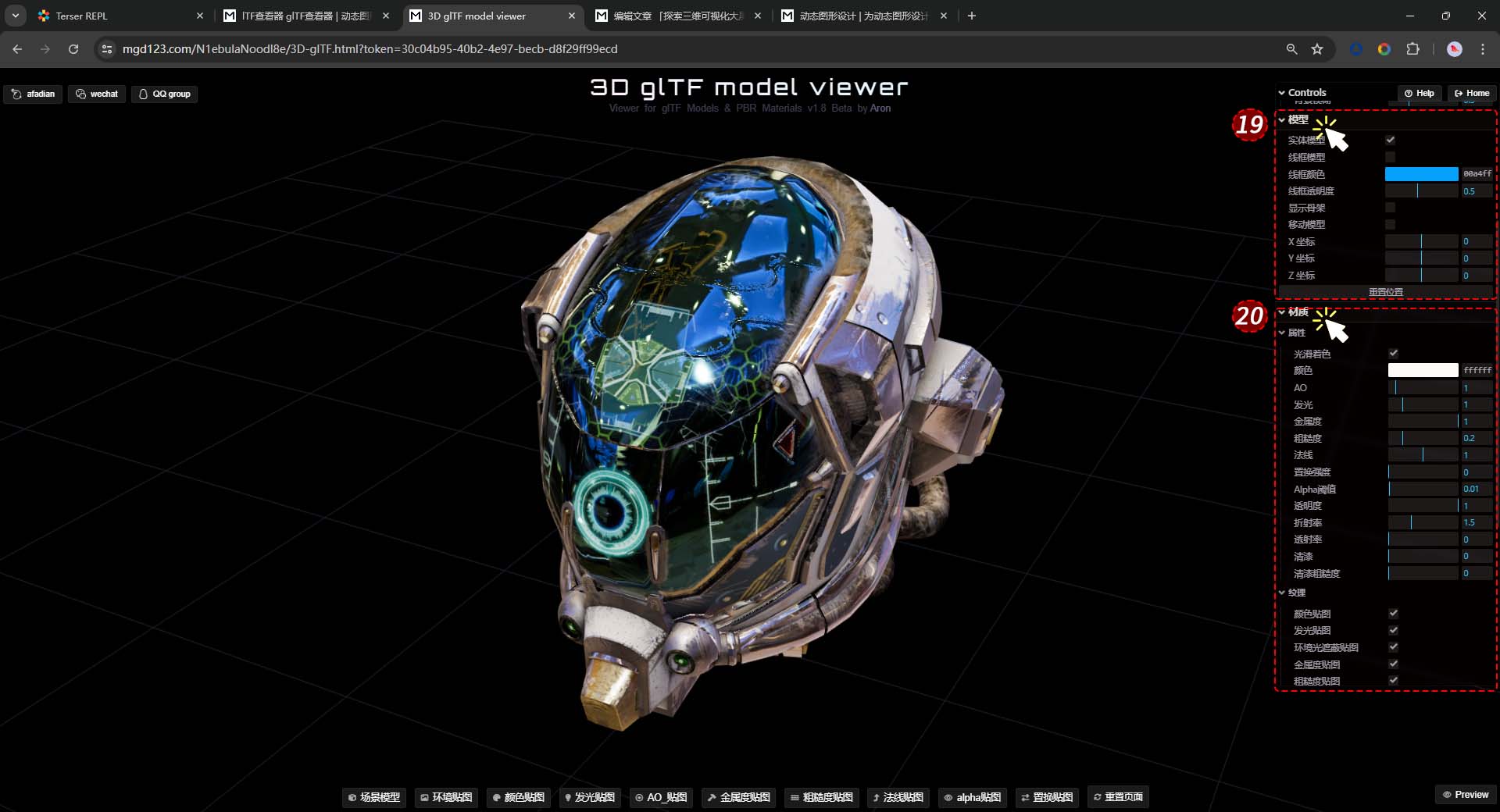1500x812 pixels.
Task: Collapse the 纹理 texture folder
Action: [x=1295, y=593]
